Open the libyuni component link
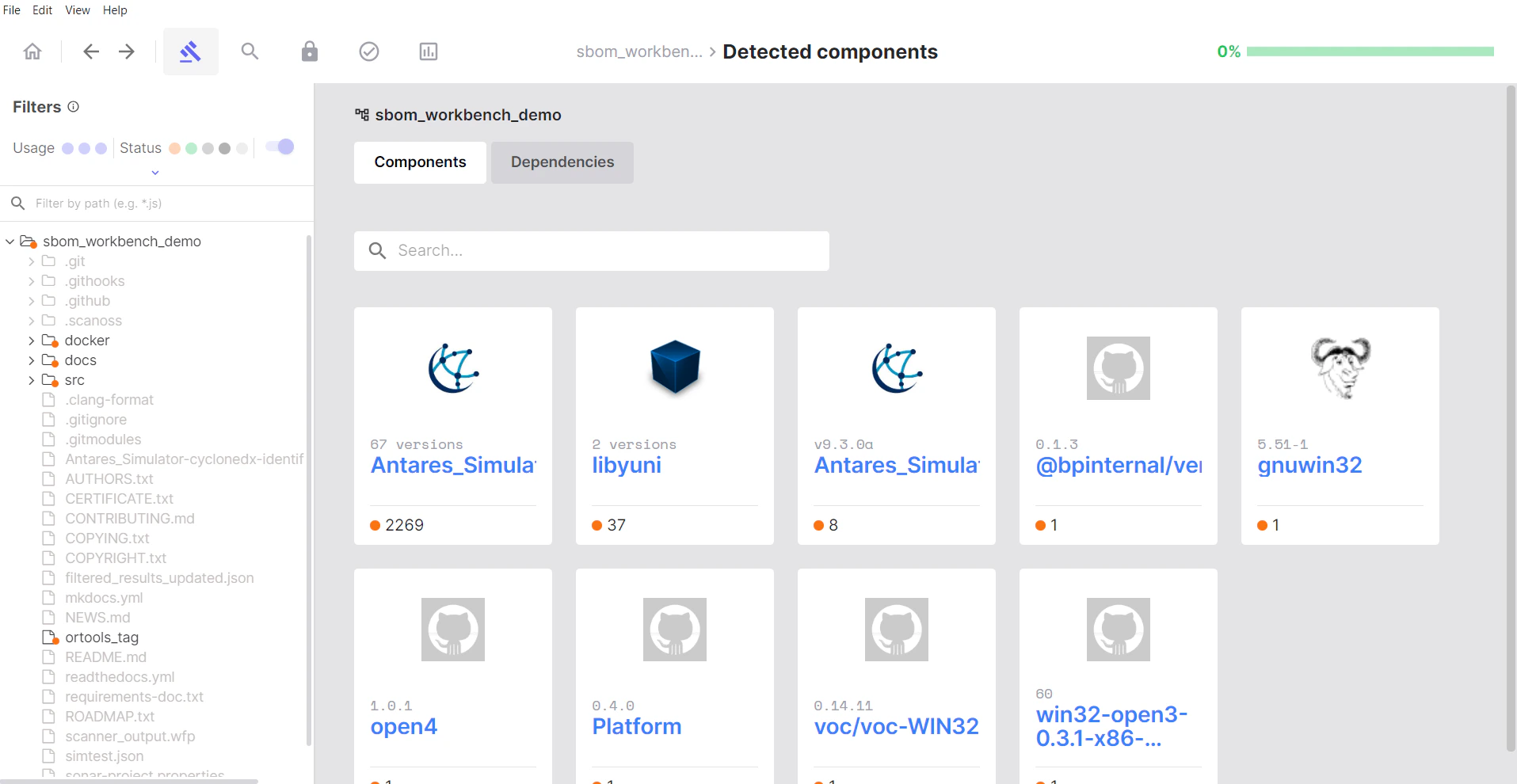The image size is (1517, 784). coord(627,465)
